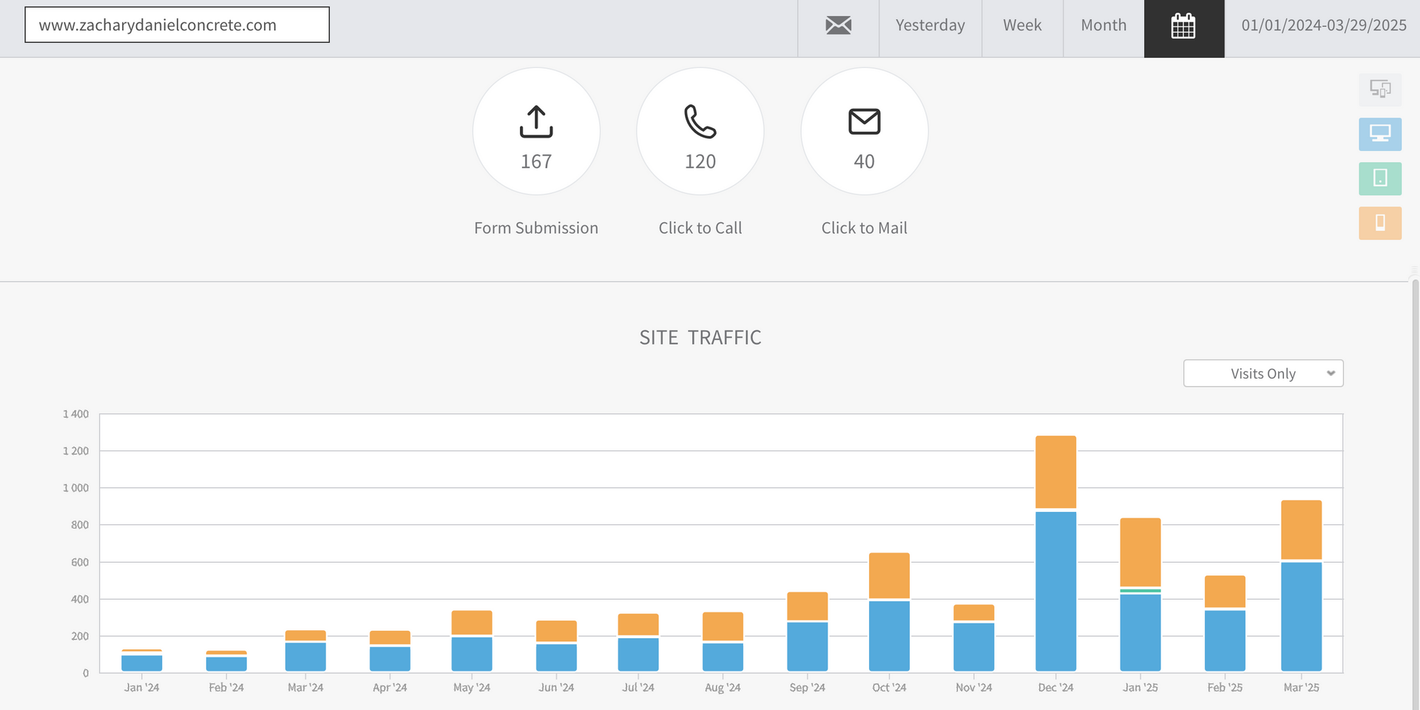Select the Week range tab
1420x710 pixels.
click(x=1022, y=26)
